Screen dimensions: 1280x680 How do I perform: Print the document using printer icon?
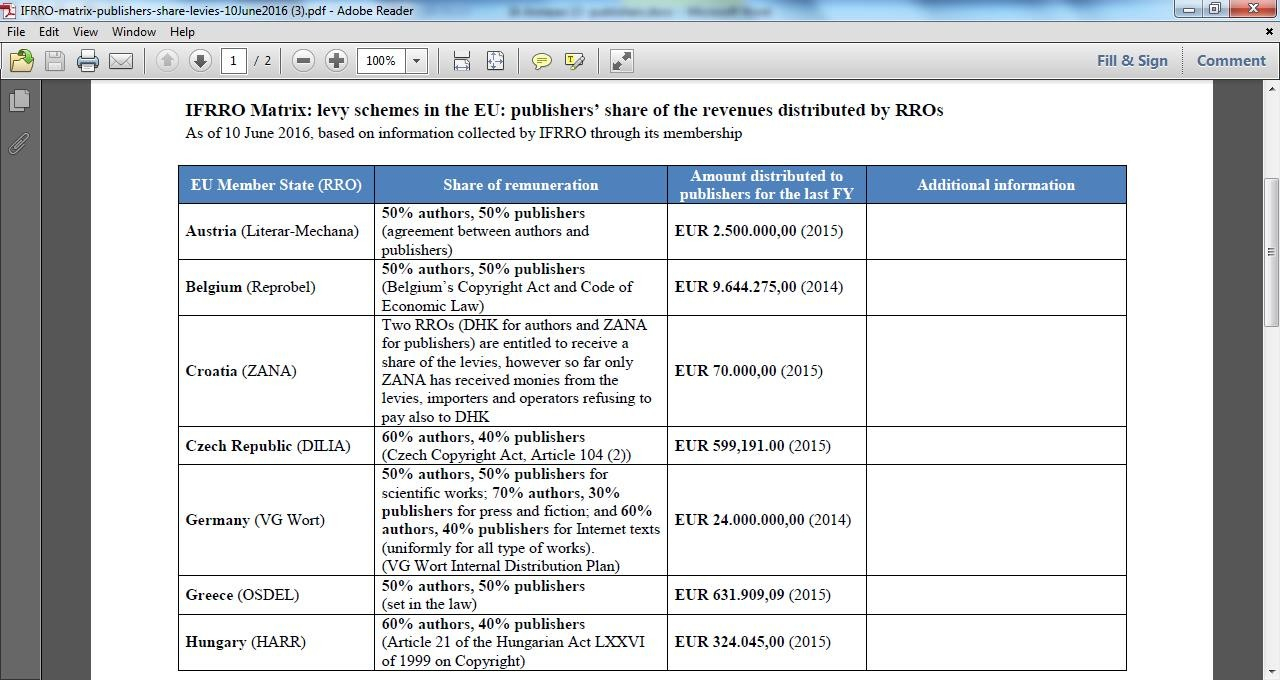(x=88, y=61)
